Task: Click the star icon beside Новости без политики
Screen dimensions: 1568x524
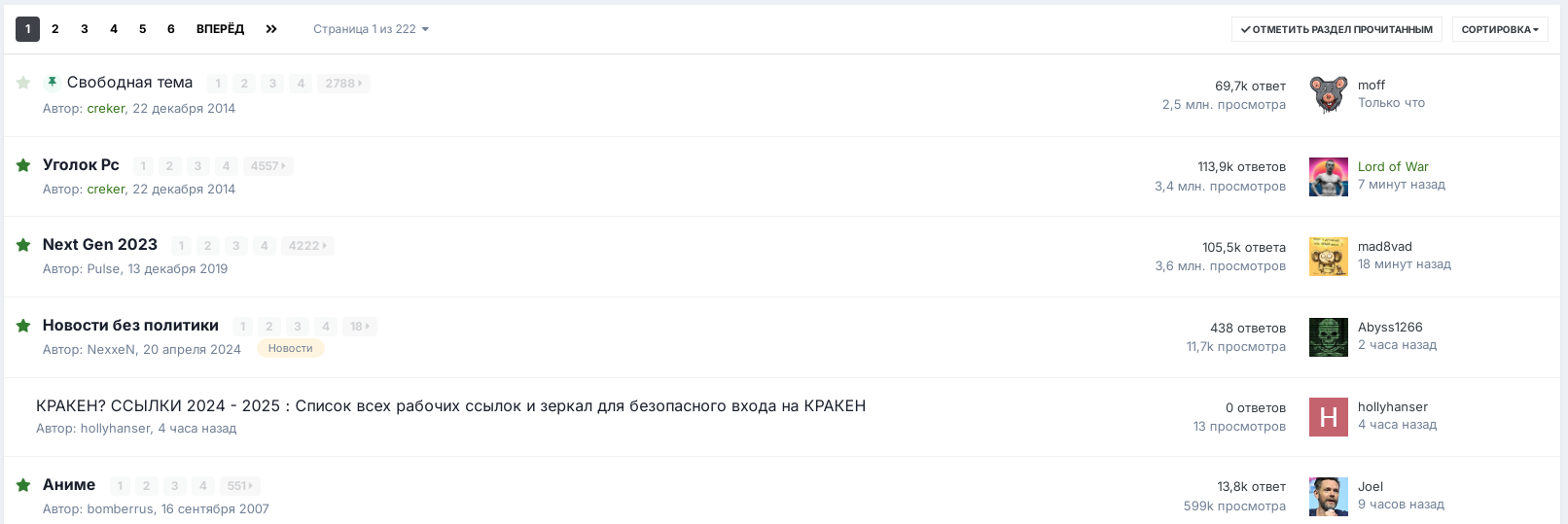Action: point(23,326)
